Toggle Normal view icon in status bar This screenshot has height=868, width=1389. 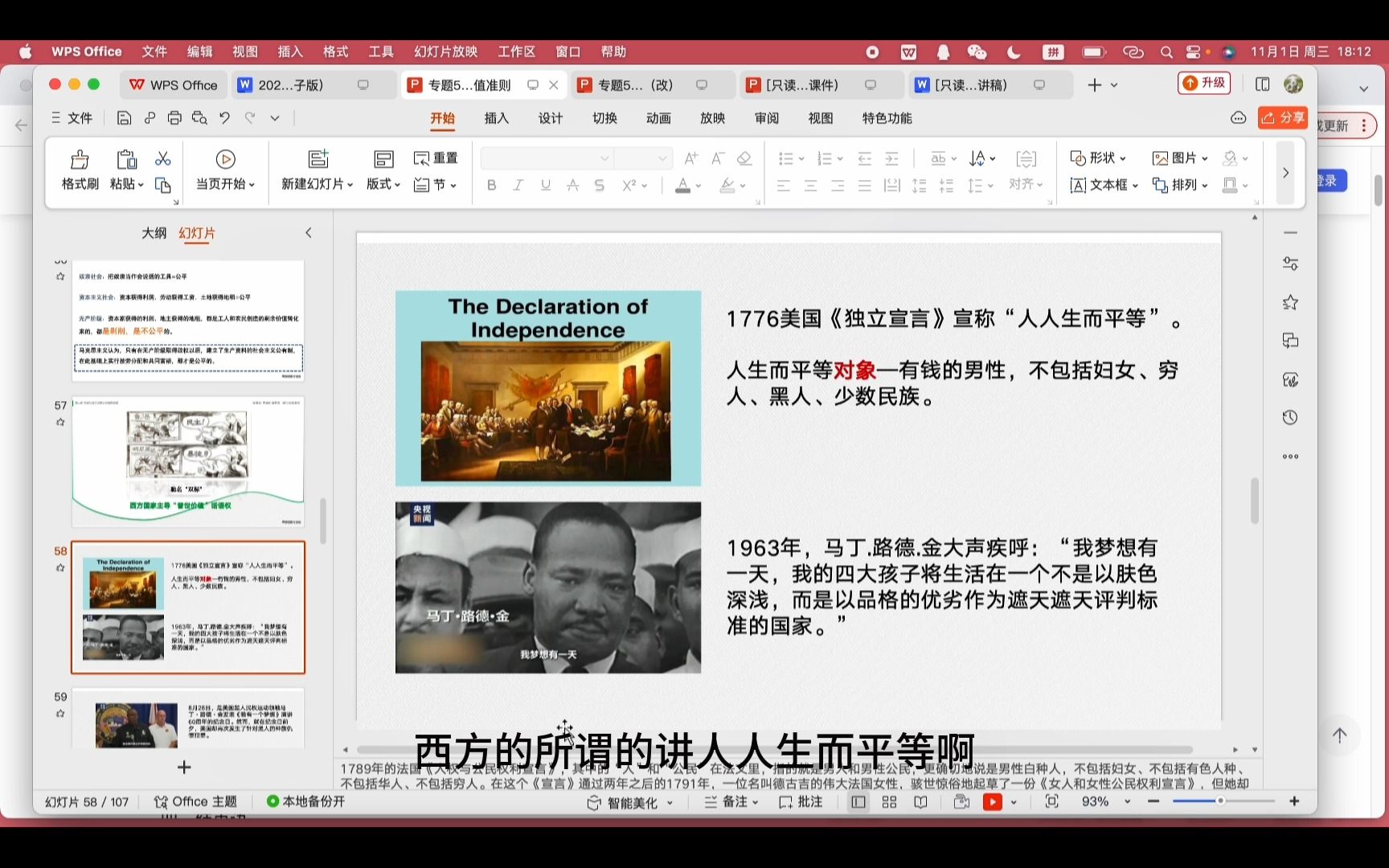coord(858,802)
